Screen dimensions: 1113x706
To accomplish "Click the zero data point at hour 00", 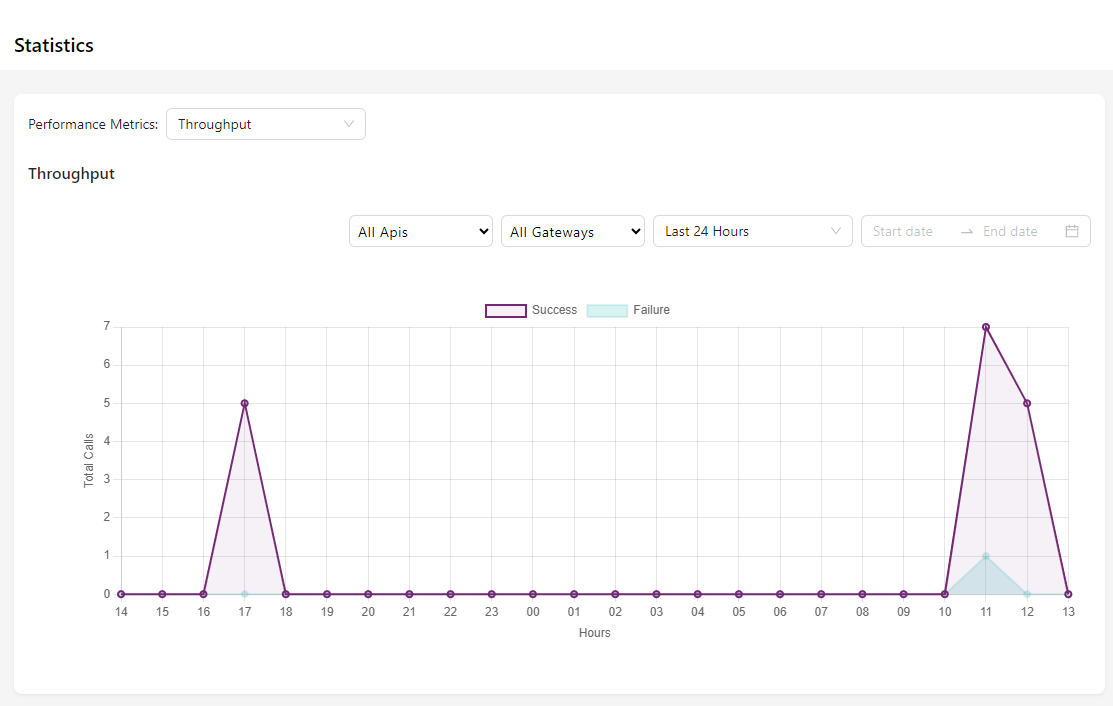I will (x=533, y=594).
